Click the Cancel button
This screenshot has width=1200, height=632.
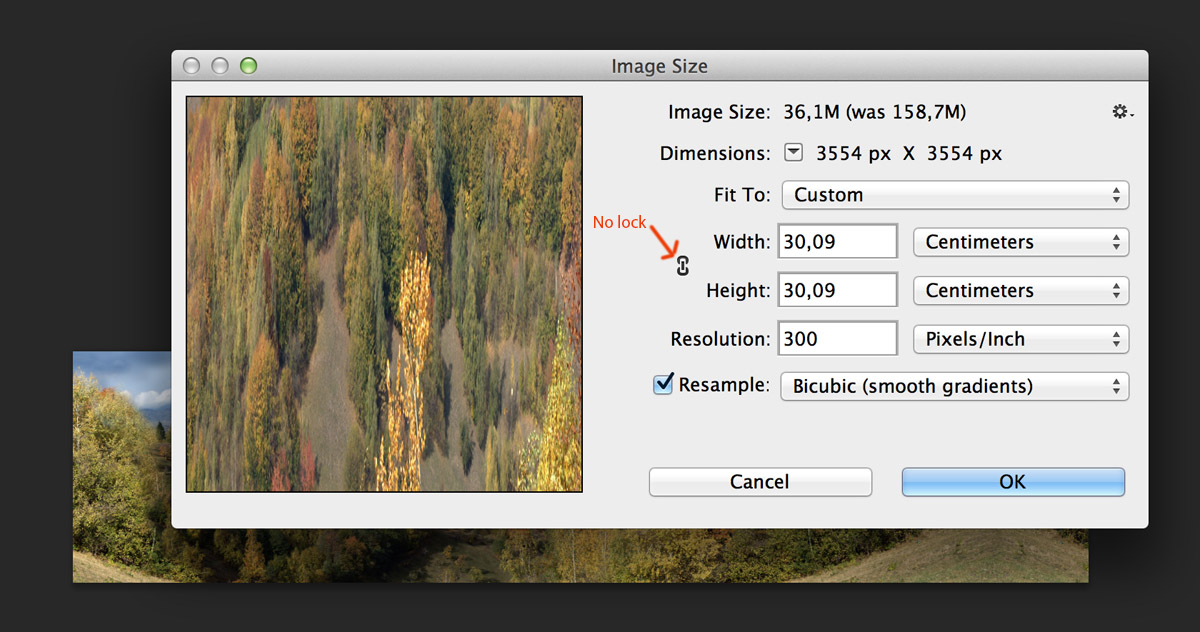coord(760,482)
